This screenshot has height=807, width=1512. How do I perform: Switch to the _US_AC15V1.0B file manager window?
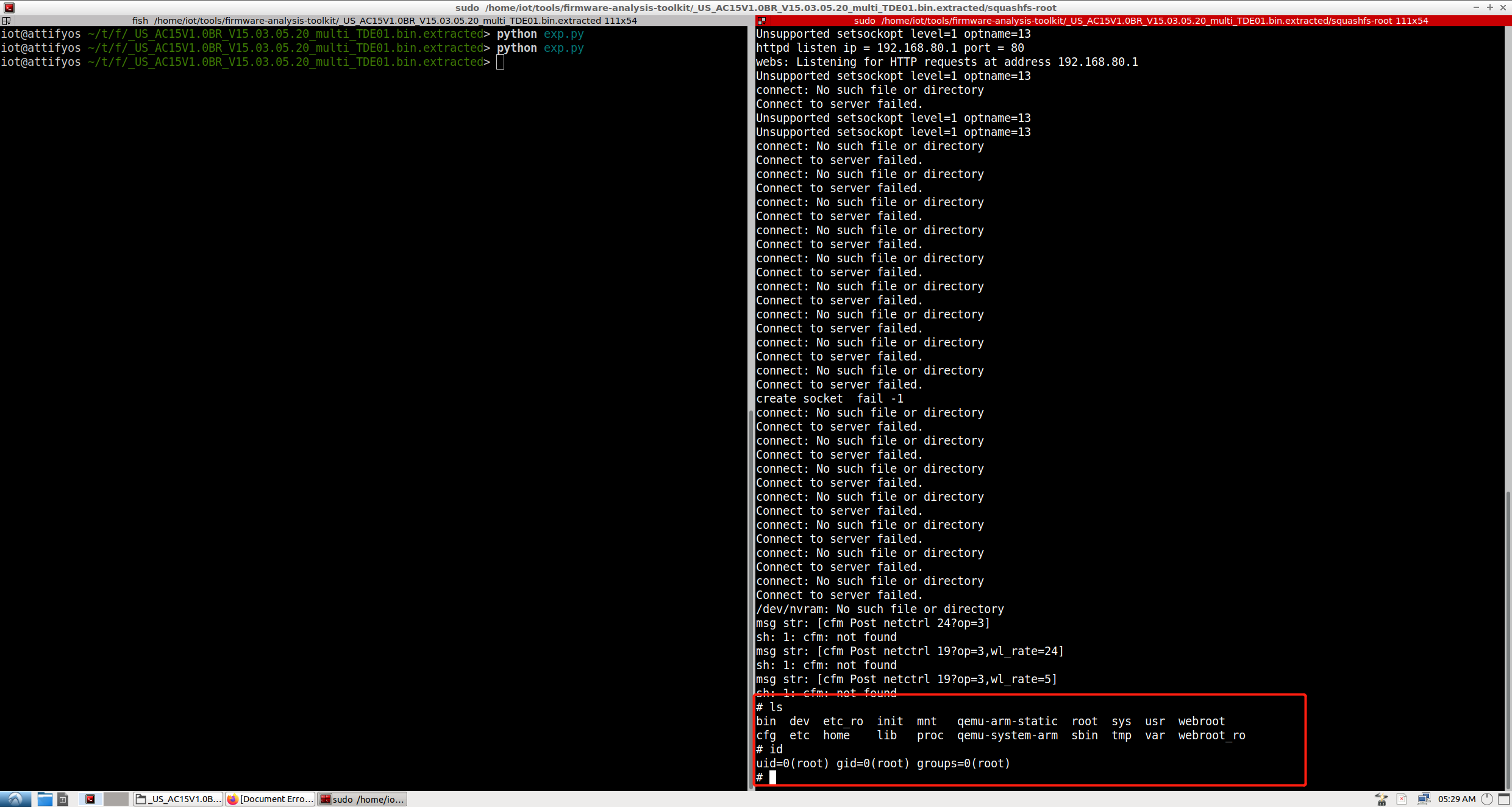178,799
